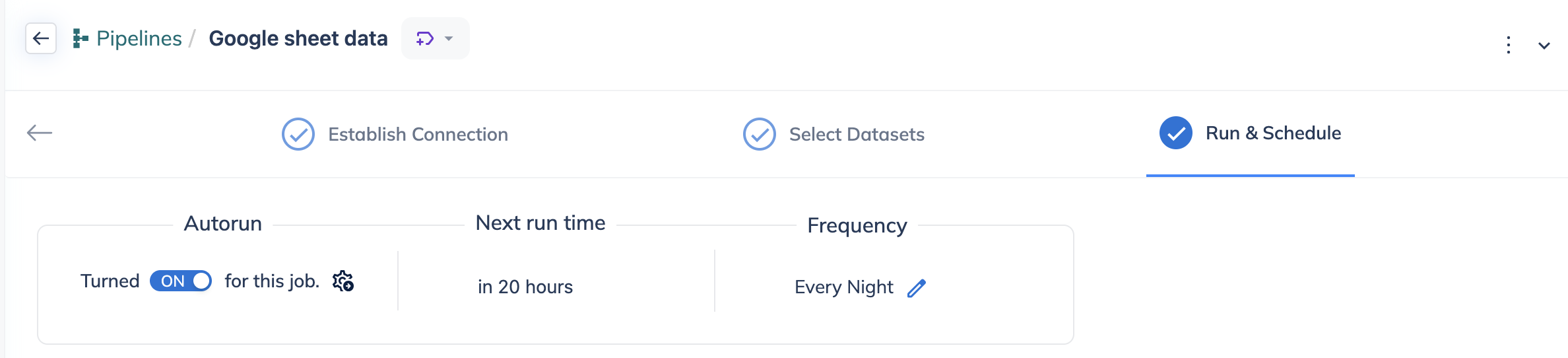The height and width of the screenshot is (358, 1568).
Task: Click the Select Datasets checkmark circle
Action: pos(760,134)
